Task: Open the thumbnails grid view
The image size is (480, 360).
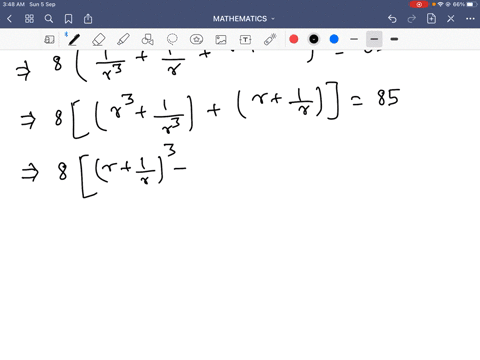Action: [x=29, y=19]
